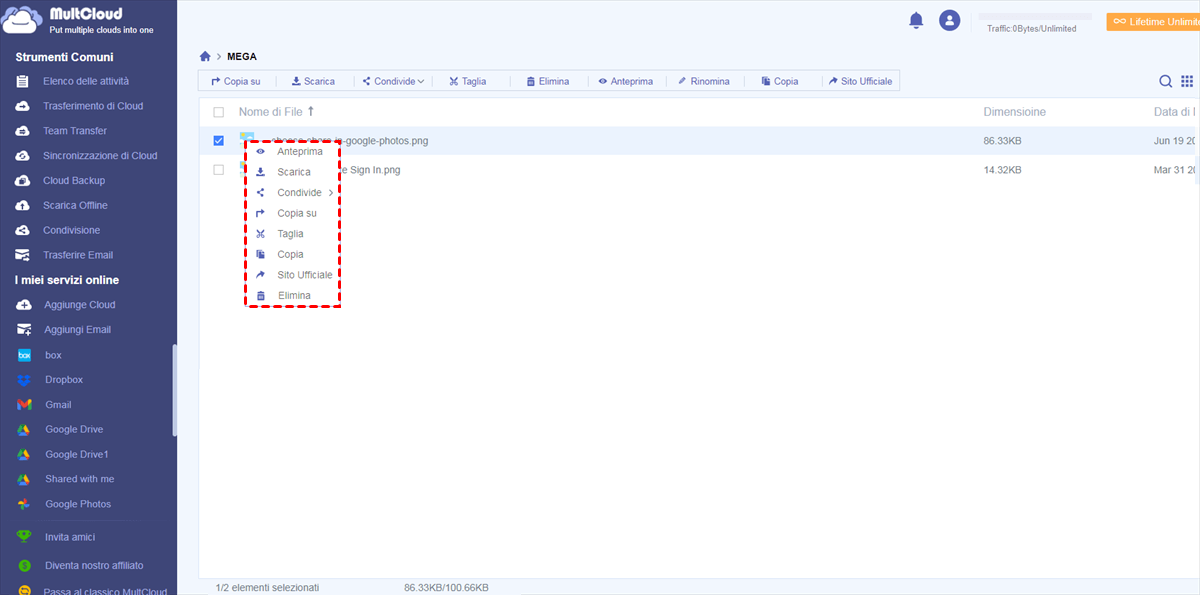Go to Cloud Backup
The width and height of the screenshot is (1200, 595).
74,181
